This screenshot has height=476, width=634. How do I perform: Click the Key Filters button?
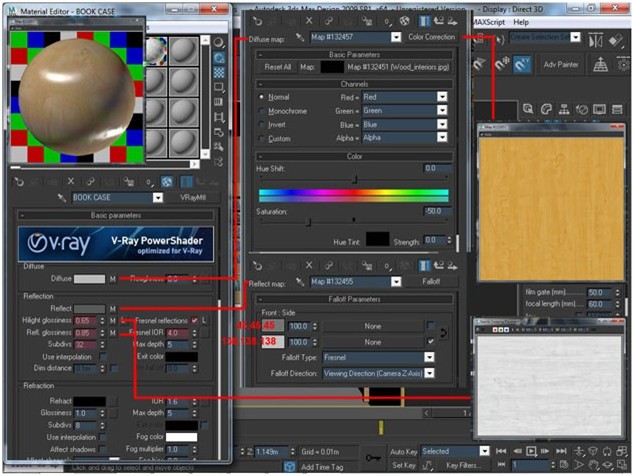coord(462,465)
